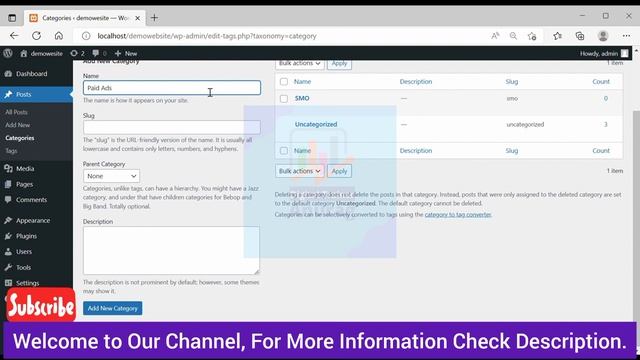Click the zoom magnifier icon in address bar
The image size is (640, 360).
513,36
